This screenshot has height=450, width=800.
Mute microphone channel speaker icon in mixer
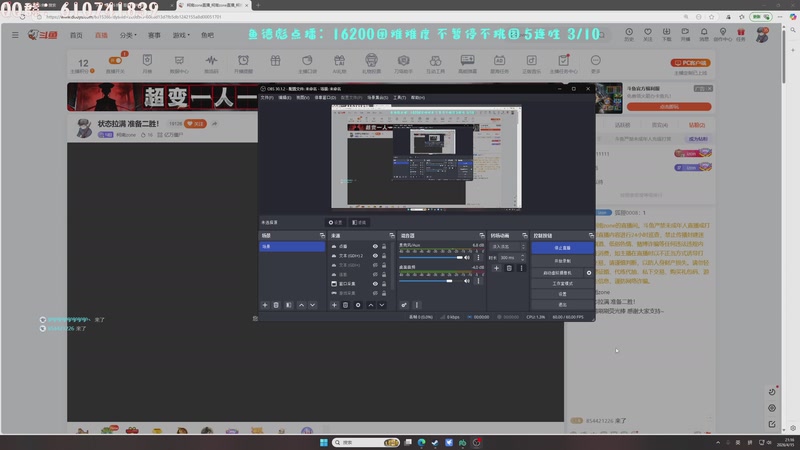click(467, 258)
